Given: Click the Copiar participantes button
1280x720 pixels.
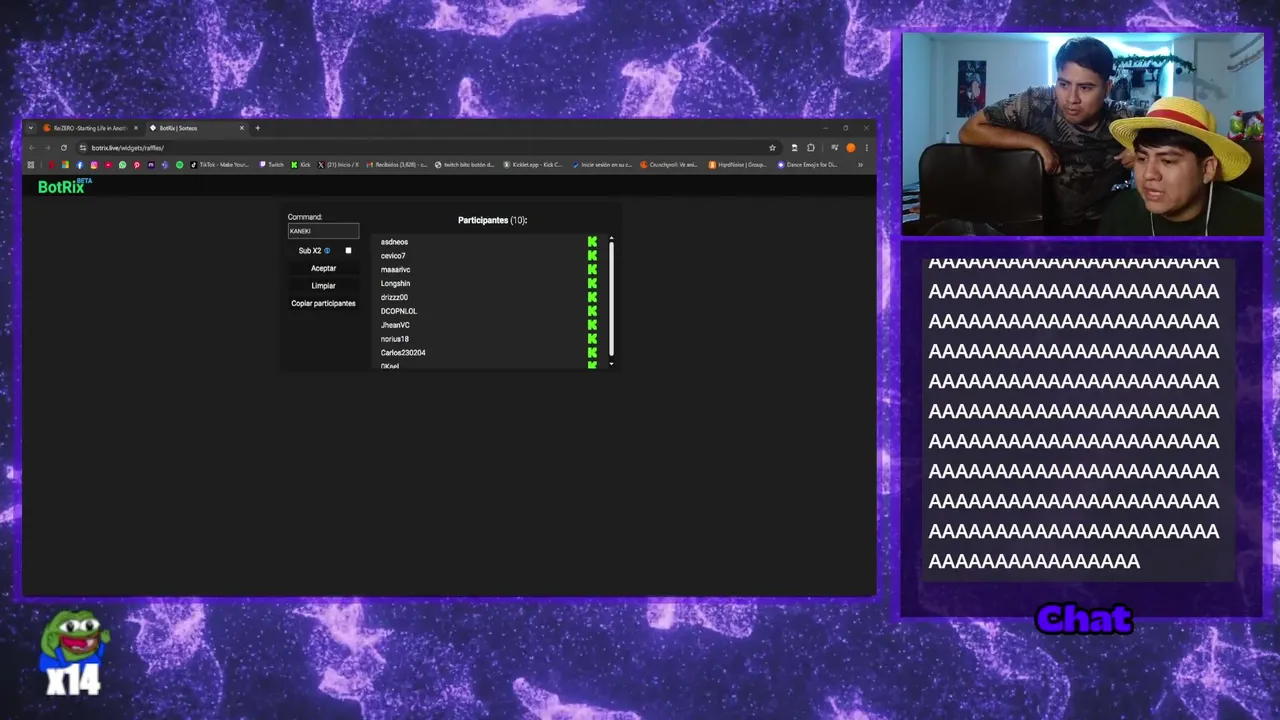Looking at the screenshot, I should point(323,303).
